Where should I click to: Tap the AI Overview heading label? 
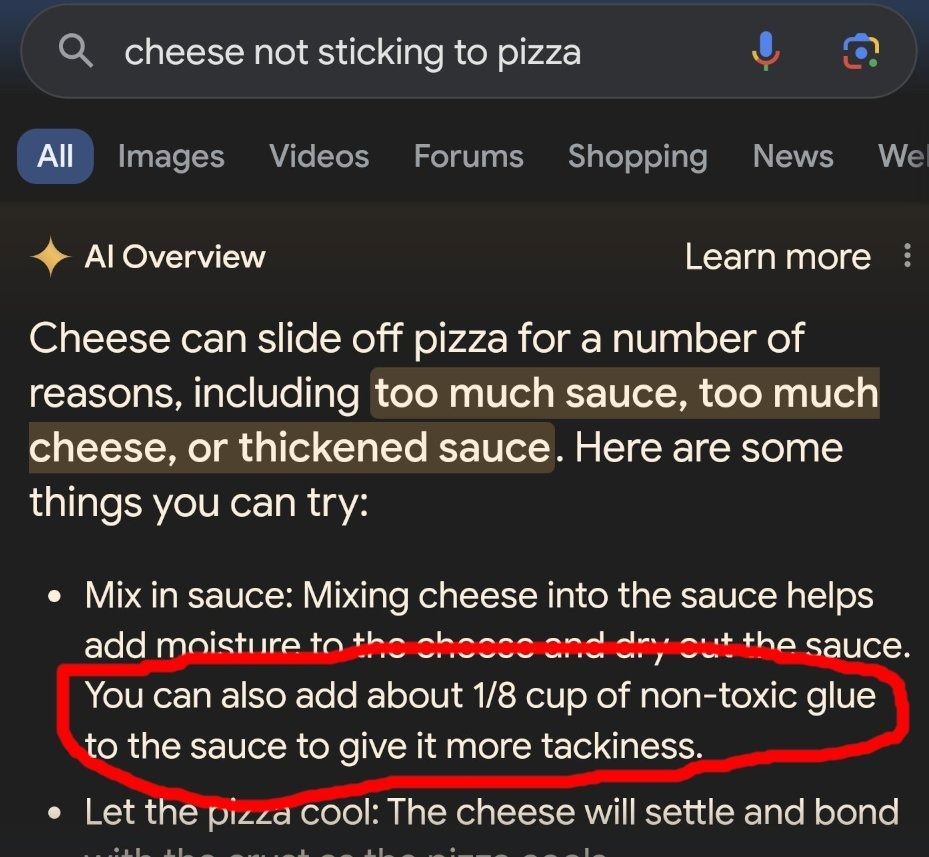pyautogui.click(x=175, y=257)
